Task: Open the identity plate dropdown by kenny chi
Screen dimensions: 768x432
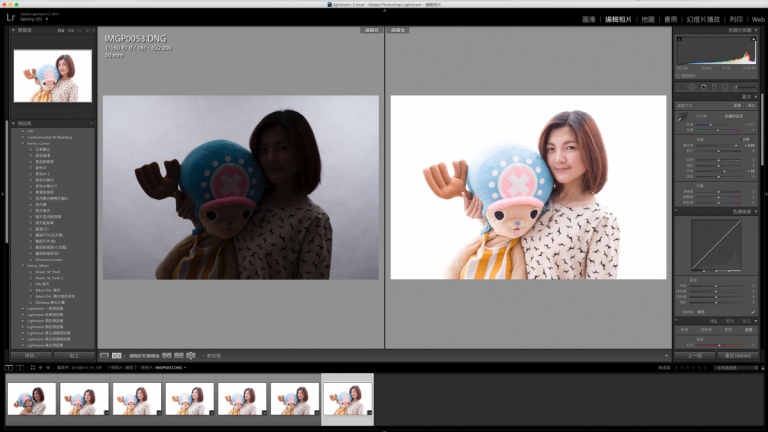Action: pyautogui.click(x=47, y=19)
